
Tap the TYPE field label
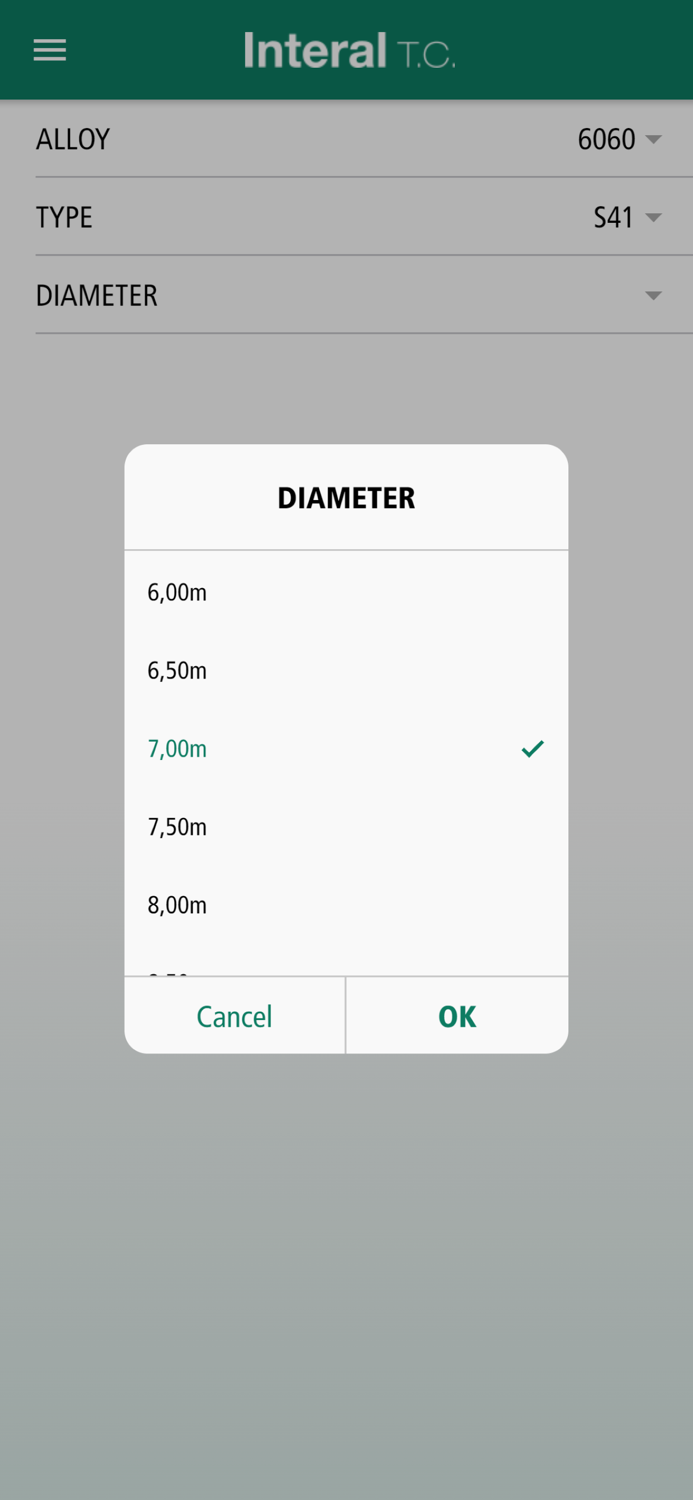pos(64,217)
